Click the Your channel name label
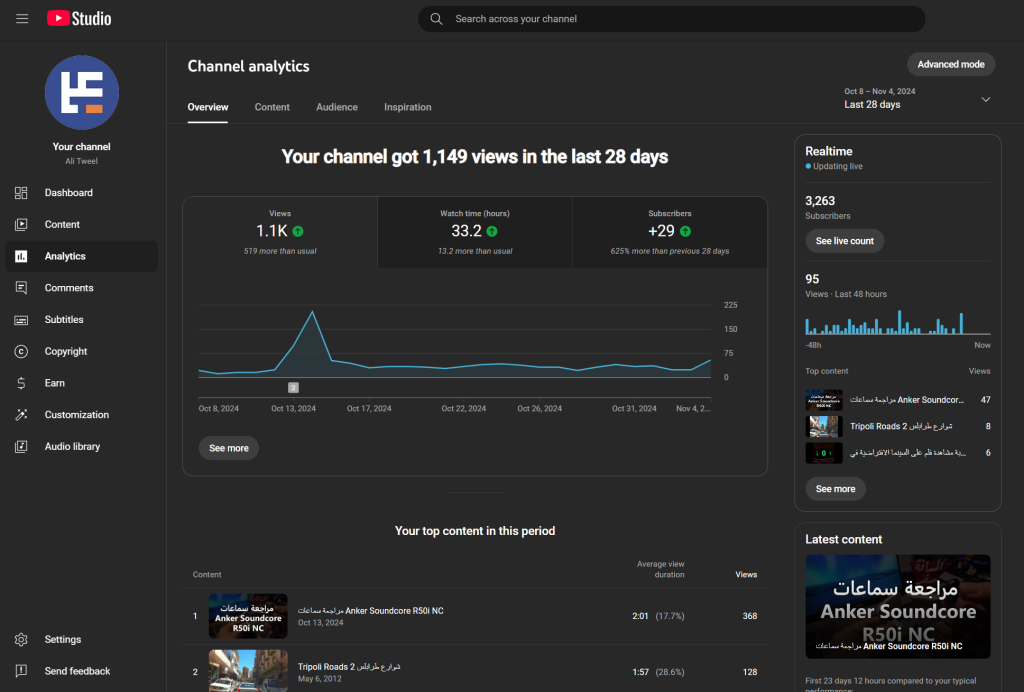The width and height of the screenshot is (1024, 692). (x=82, y=147)
